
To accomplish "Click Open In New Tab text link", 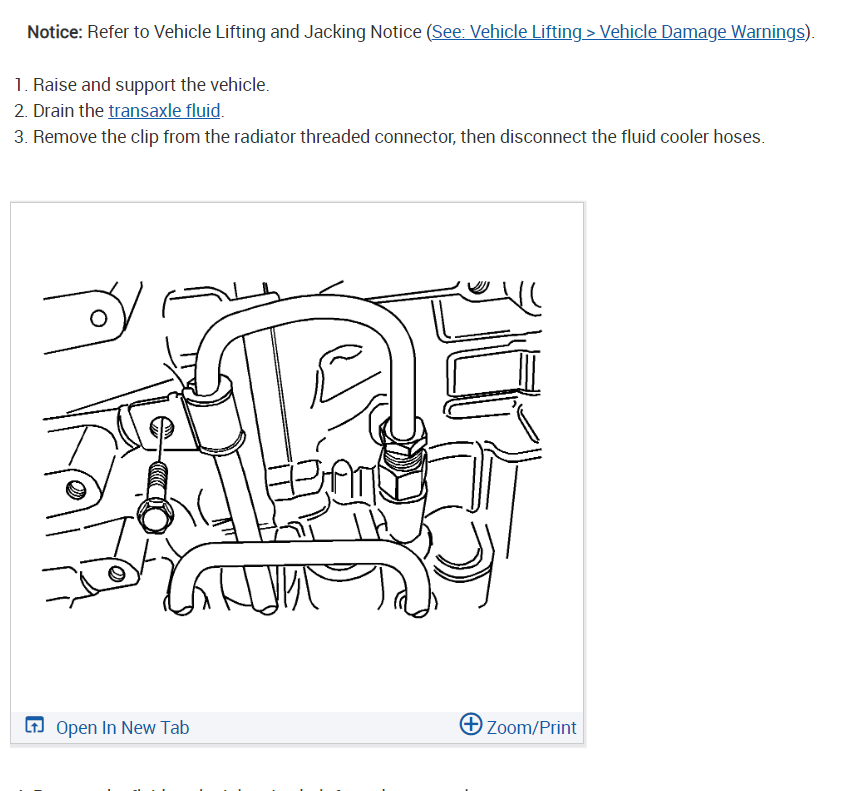I will (x=122, y=727).
